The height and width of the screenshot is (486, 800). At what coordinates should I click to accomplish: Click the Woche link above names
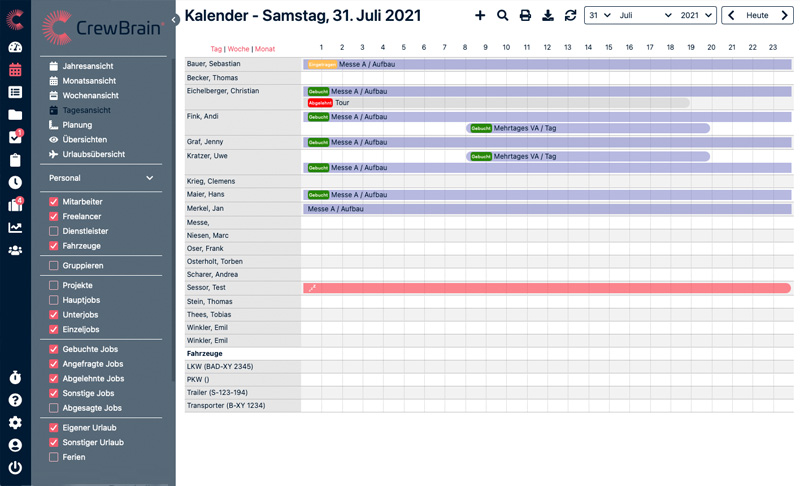pos(238,49)
